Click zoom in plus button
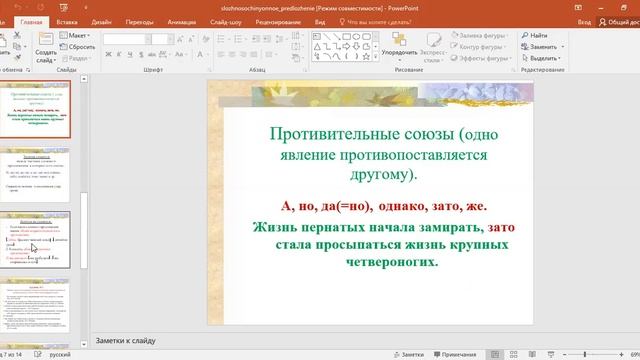Screen dimensions: 640x360 coord(621,355)
